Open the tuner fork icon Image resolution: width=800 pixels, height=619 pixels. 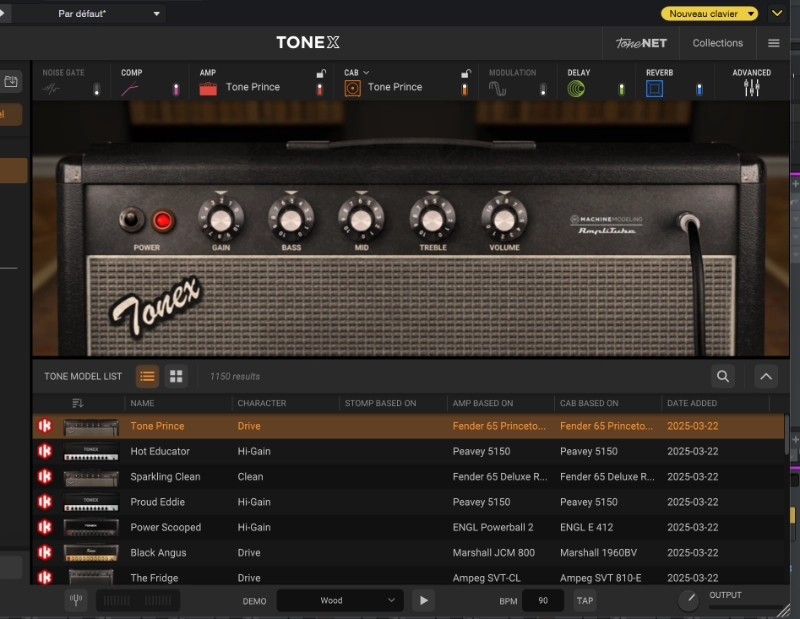coord(76,600)
